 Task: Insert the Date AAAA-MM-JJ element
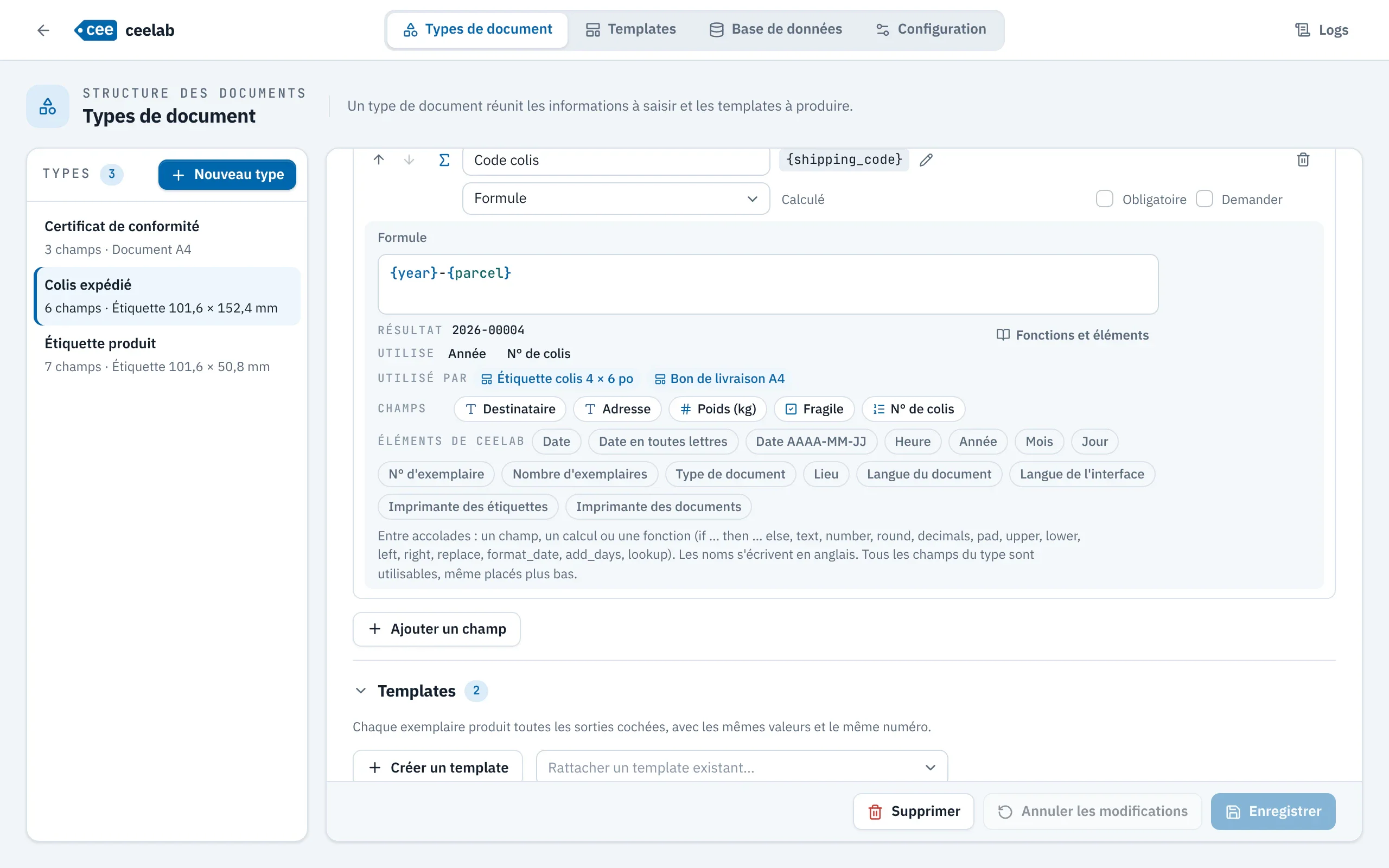pyautogui.click(x=811, y=442)
